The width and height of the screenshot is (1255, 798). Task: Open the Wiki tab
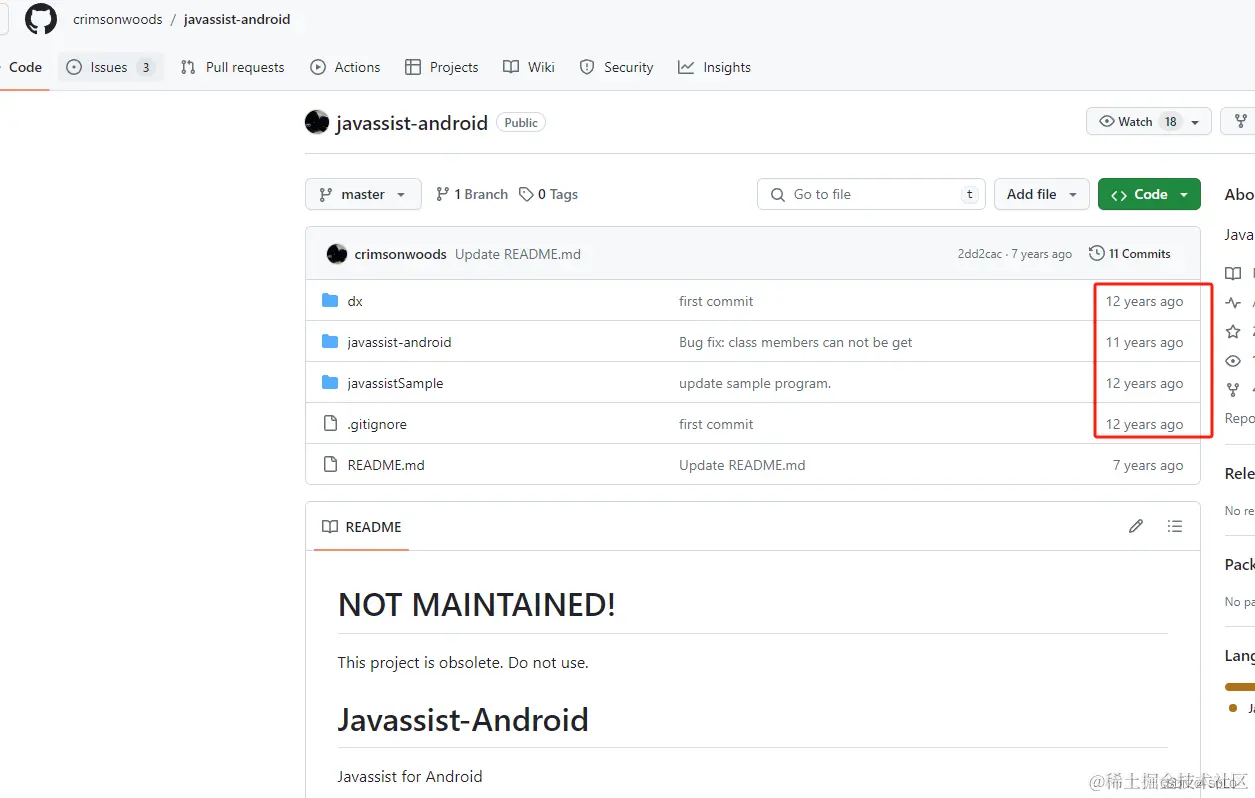tap(529, 67)
